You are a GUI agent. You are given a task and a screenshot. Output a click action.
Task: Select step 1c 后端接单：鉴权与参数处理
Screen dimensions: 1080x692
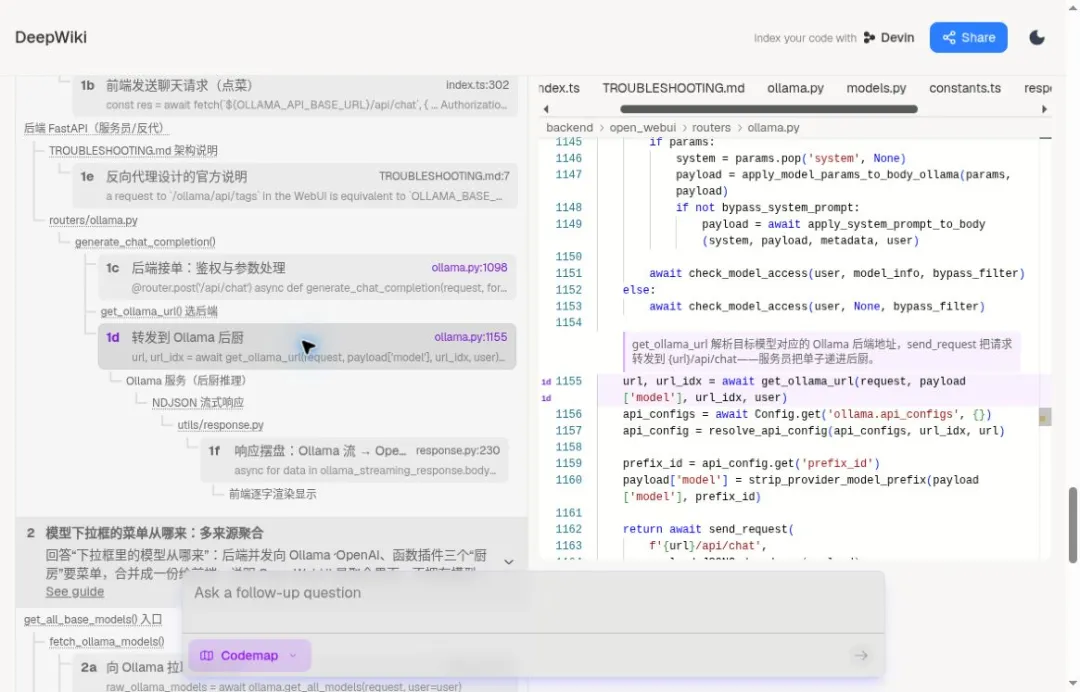pos(307,277)
